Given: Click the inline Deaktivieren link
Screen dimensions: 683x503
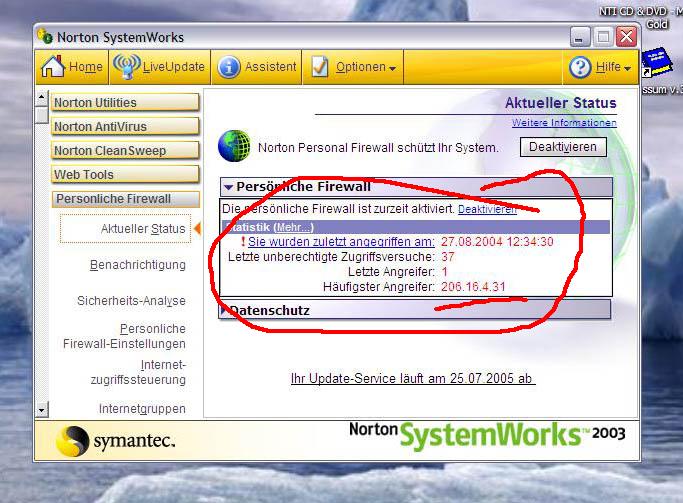Looking at the screenshot, I should tap(487, 209).
